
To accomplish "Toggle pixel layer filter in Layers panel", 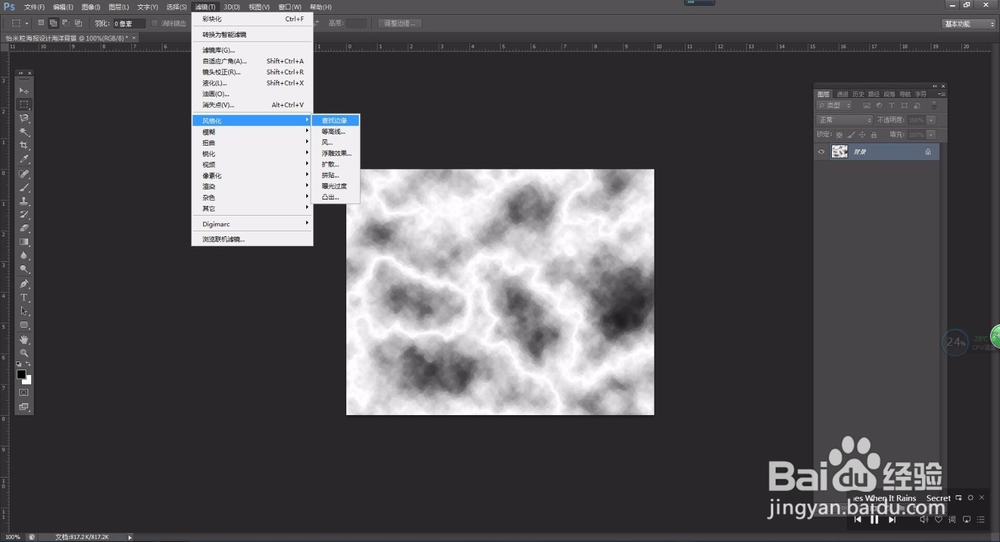I will tap(867, 105).
